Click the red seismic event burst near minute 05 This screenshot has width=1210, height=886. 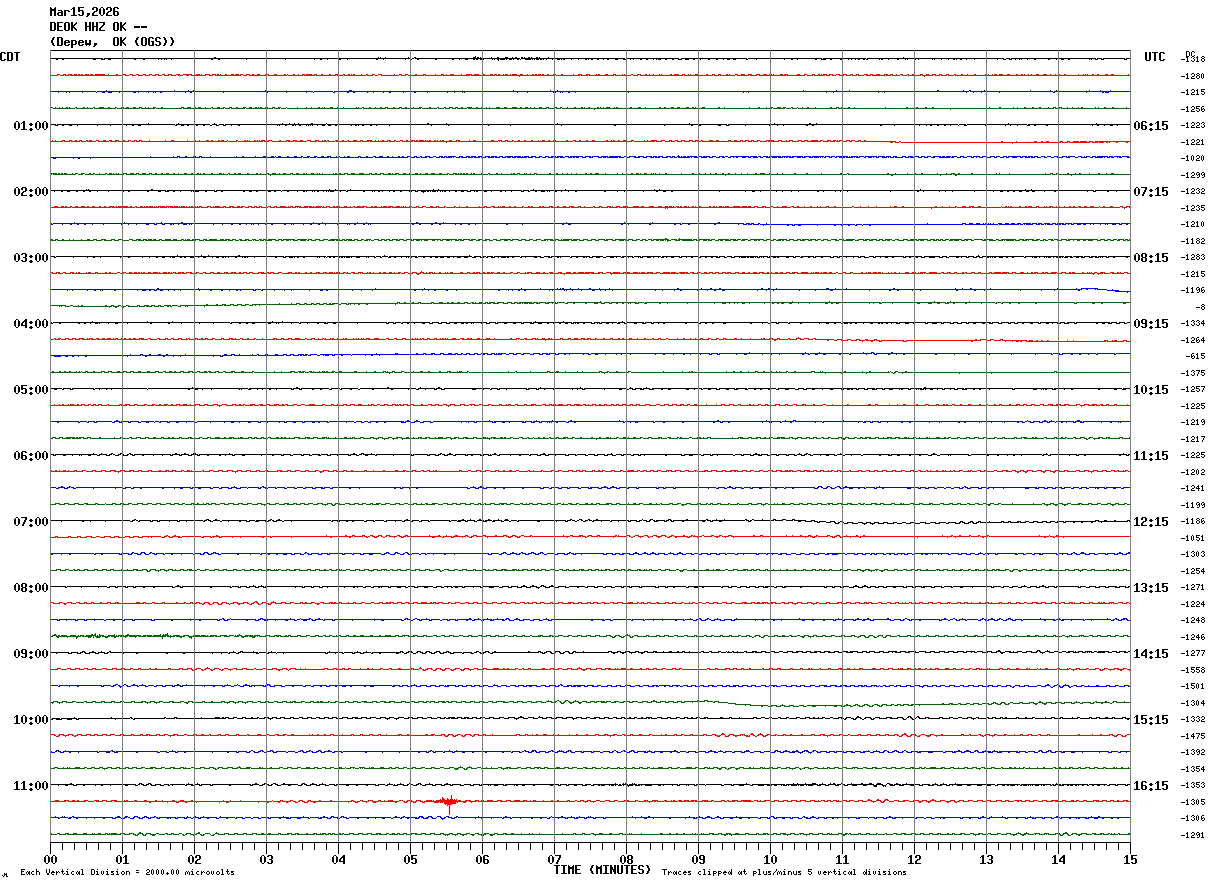click(x=449, y=801)
